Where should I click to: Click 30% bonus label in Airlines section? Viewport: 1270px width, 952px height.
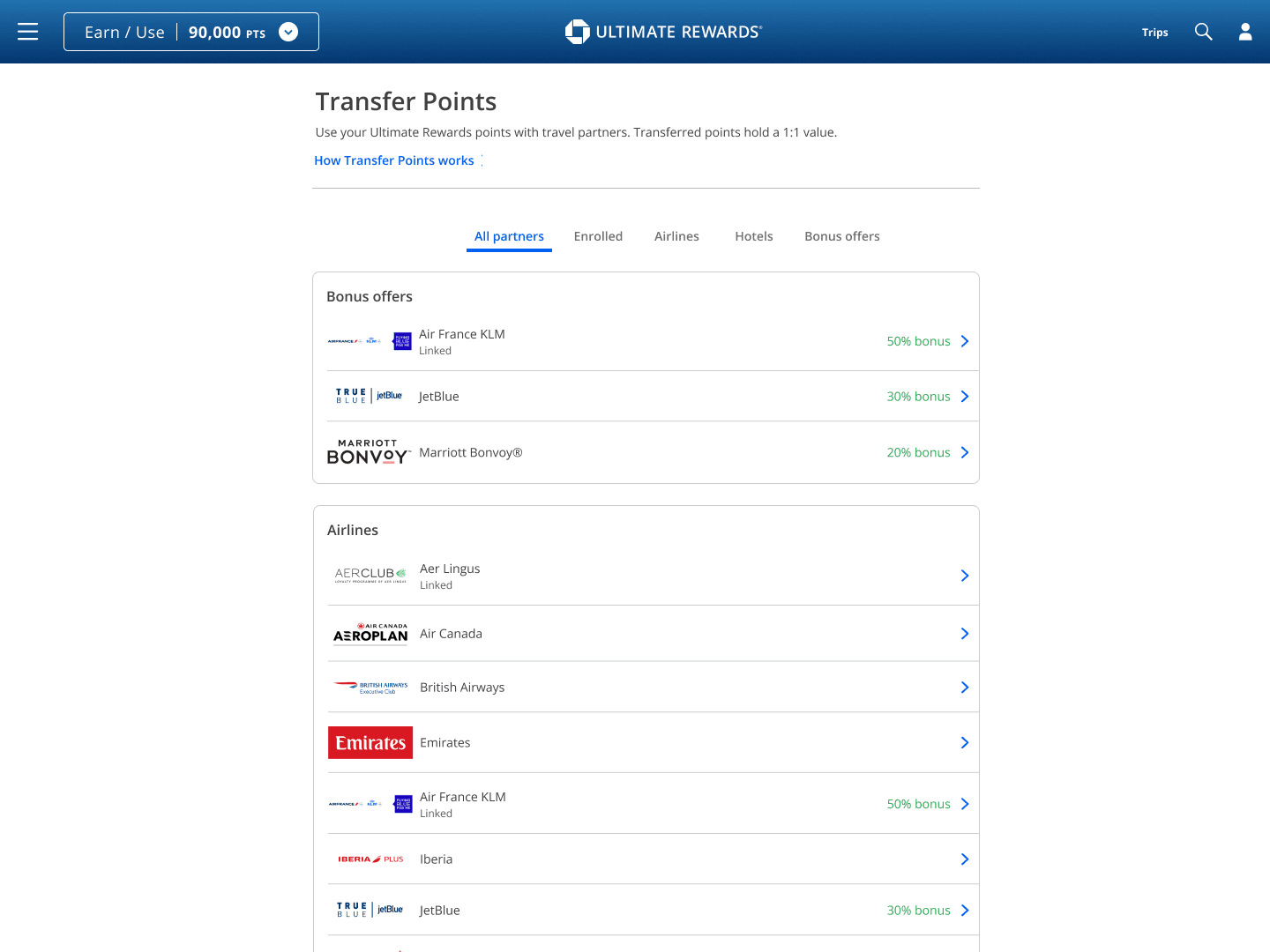point(918,911)
